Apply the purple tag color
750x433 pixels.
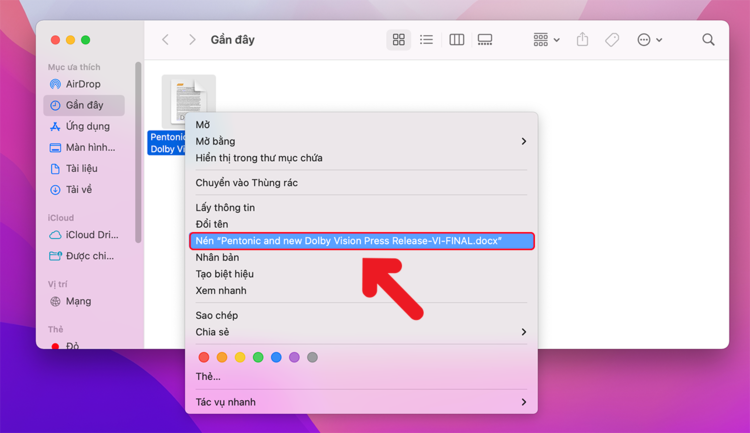point(294,357)
